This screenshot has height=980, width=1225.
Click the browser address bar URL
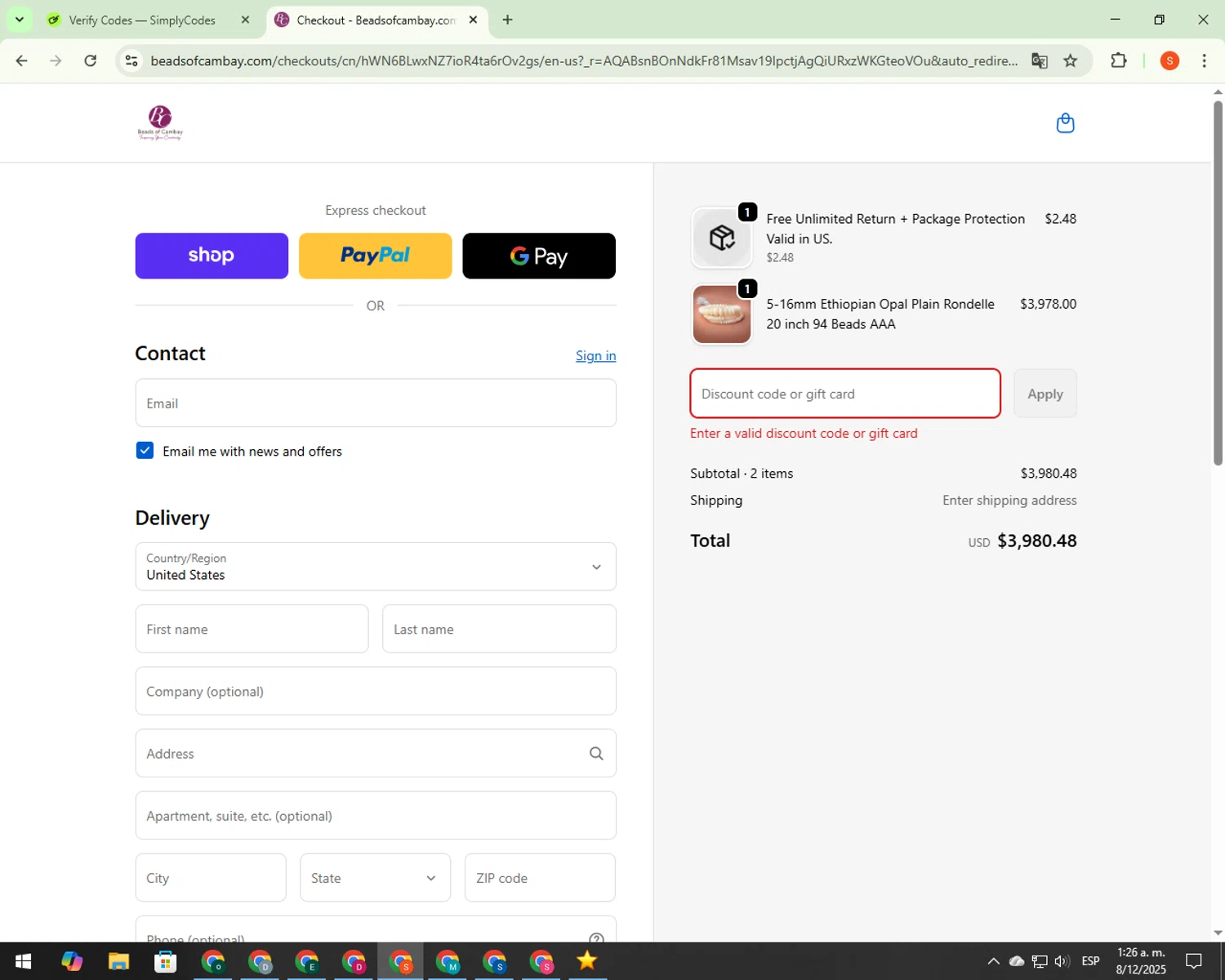click(x=584, y=60)
